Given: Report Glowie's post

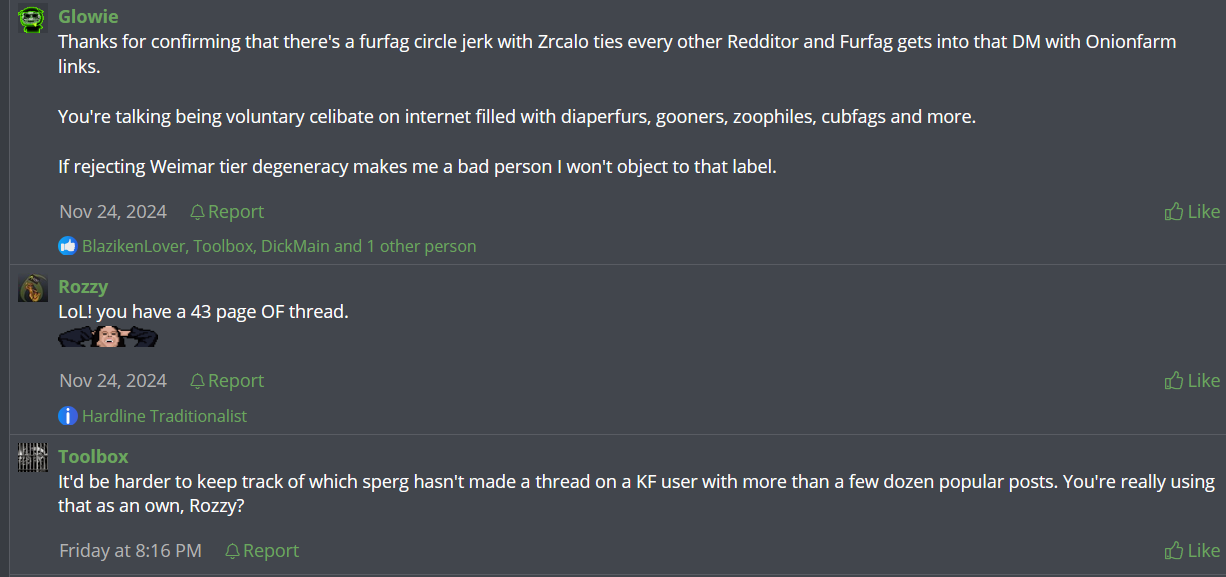Looking at the screenshot, I should click(x=227, y=212).
